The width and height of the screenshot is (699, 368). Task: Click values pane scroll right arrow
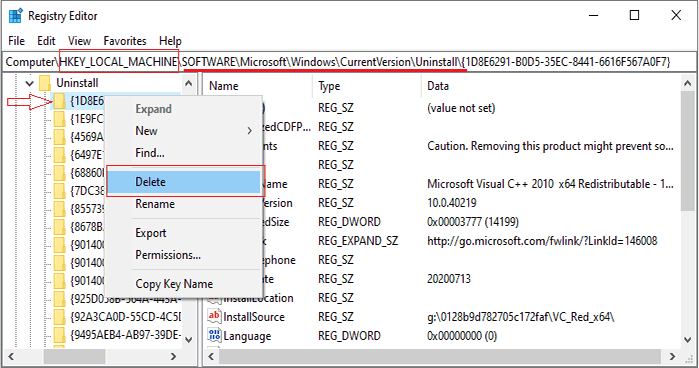pos(673,356)
